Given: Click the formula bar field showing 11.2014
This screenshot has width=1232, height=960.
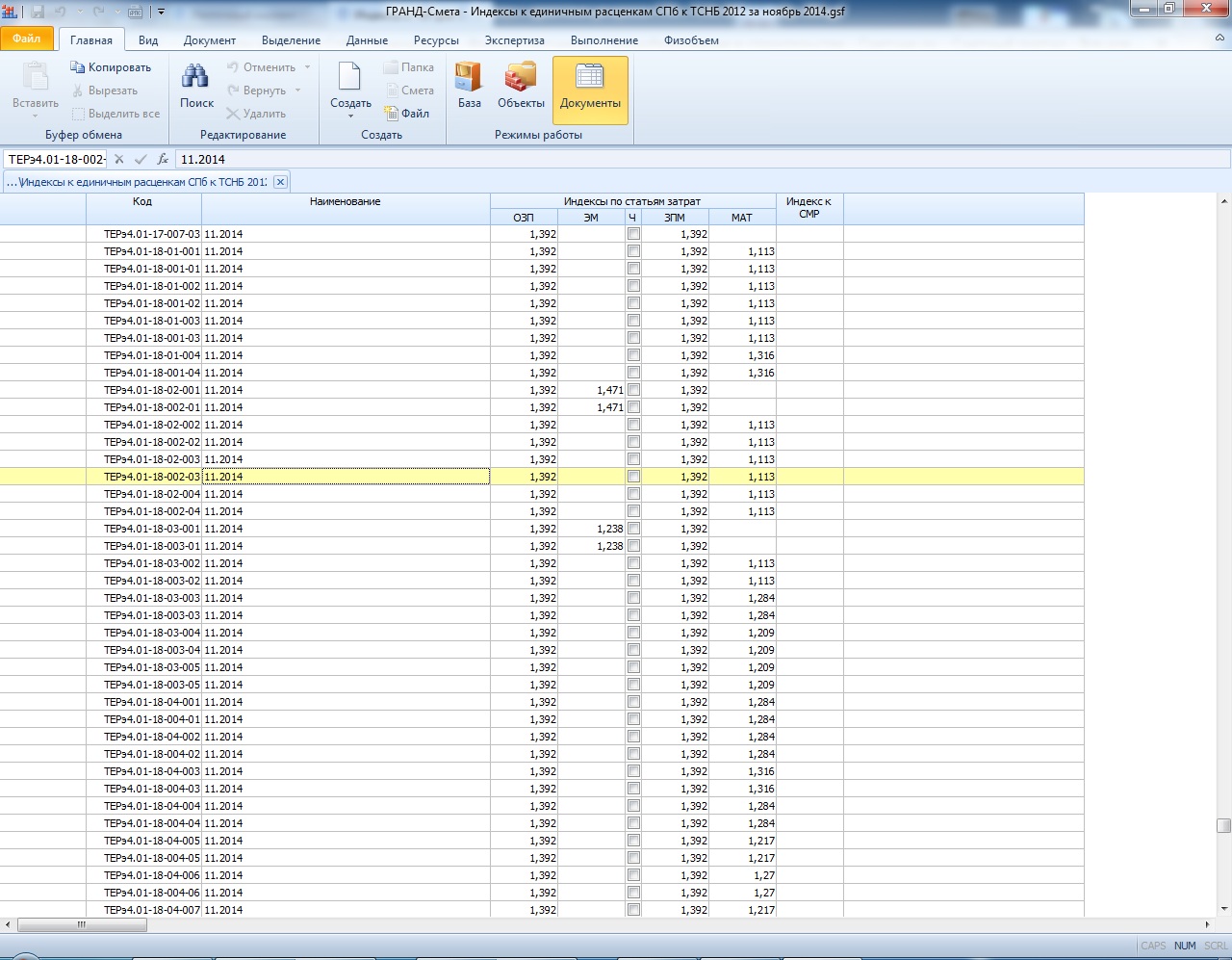Looking at the screenshot, I should tap(674, 160).
